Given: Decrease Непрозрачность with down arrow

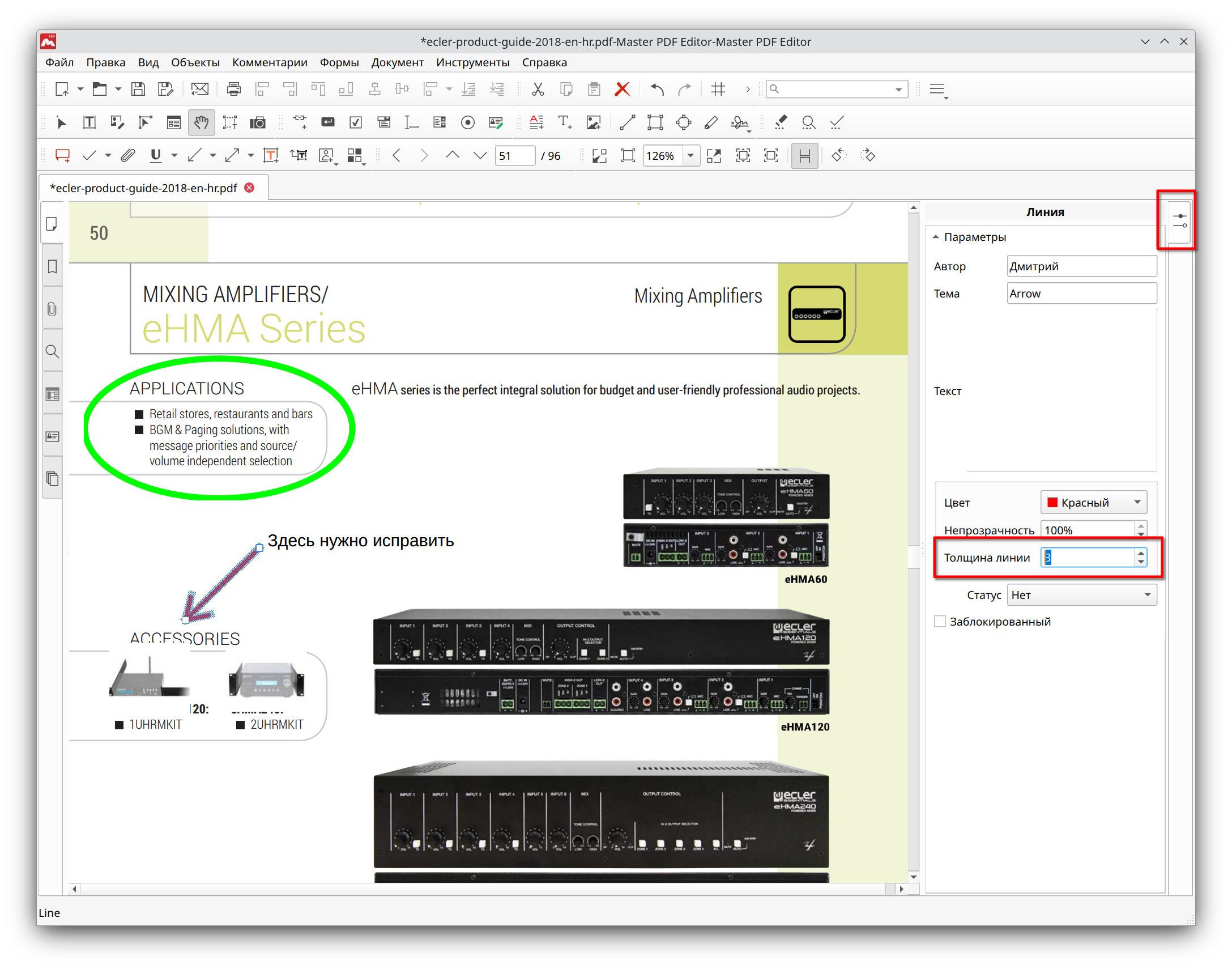Looking at the screenshot, I should (x=1141, y=534).
